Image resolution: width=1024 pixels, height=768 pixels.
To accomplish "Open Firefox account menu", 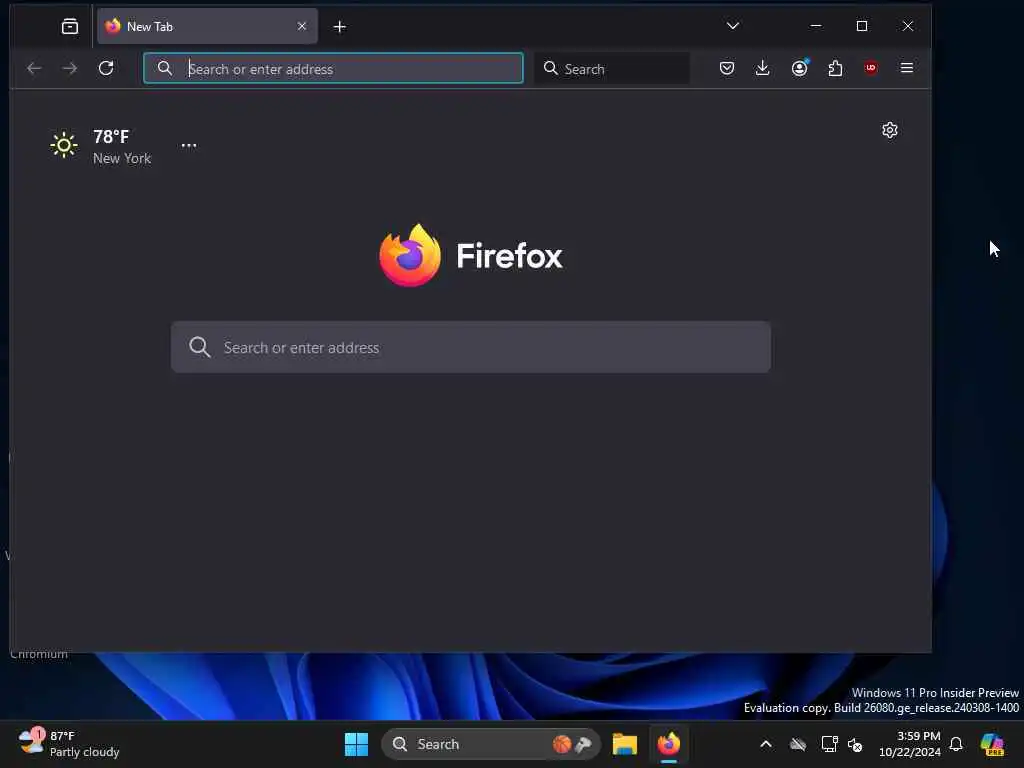I will 799,68.
